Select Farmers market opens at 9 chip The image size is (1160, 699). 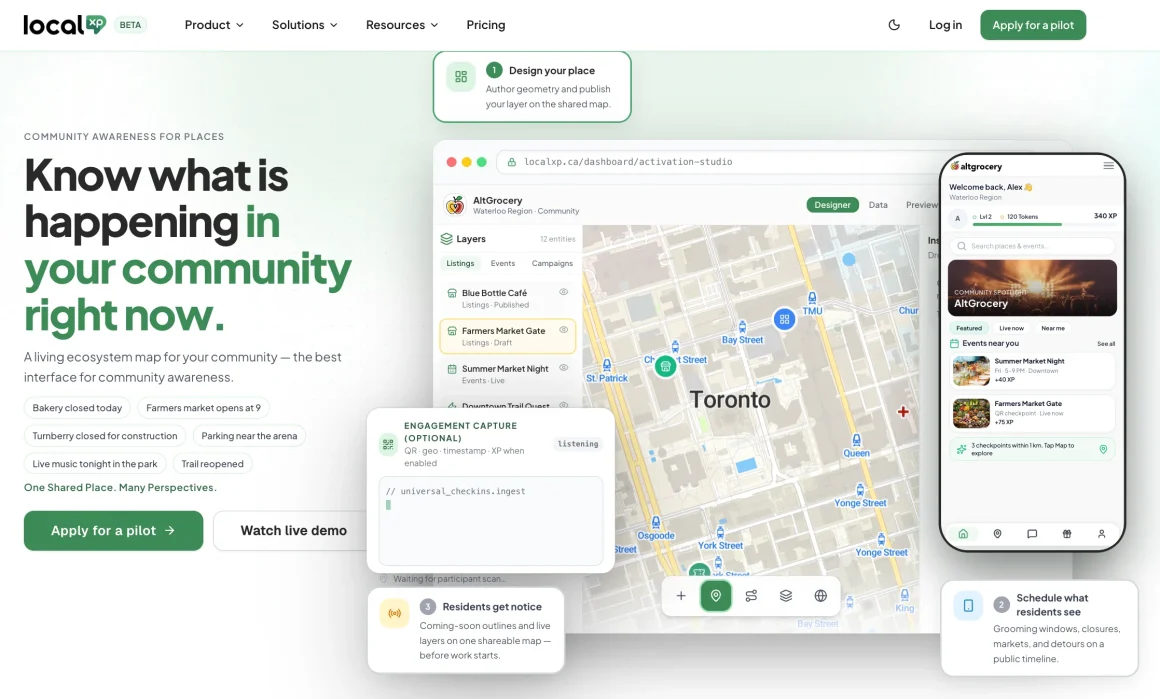point(203,408)
